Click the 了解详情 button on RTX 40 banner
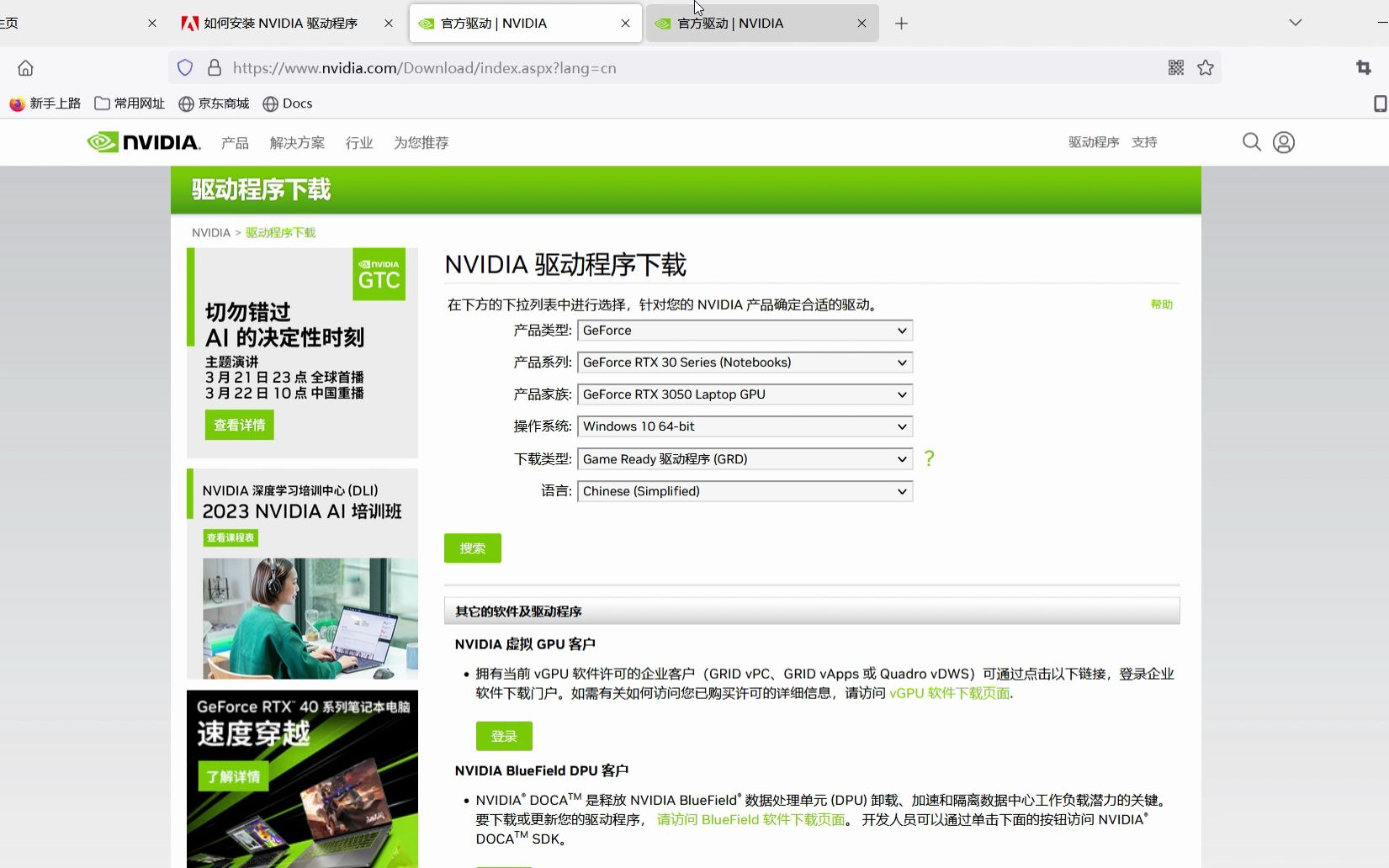 (x=233, y=775)
